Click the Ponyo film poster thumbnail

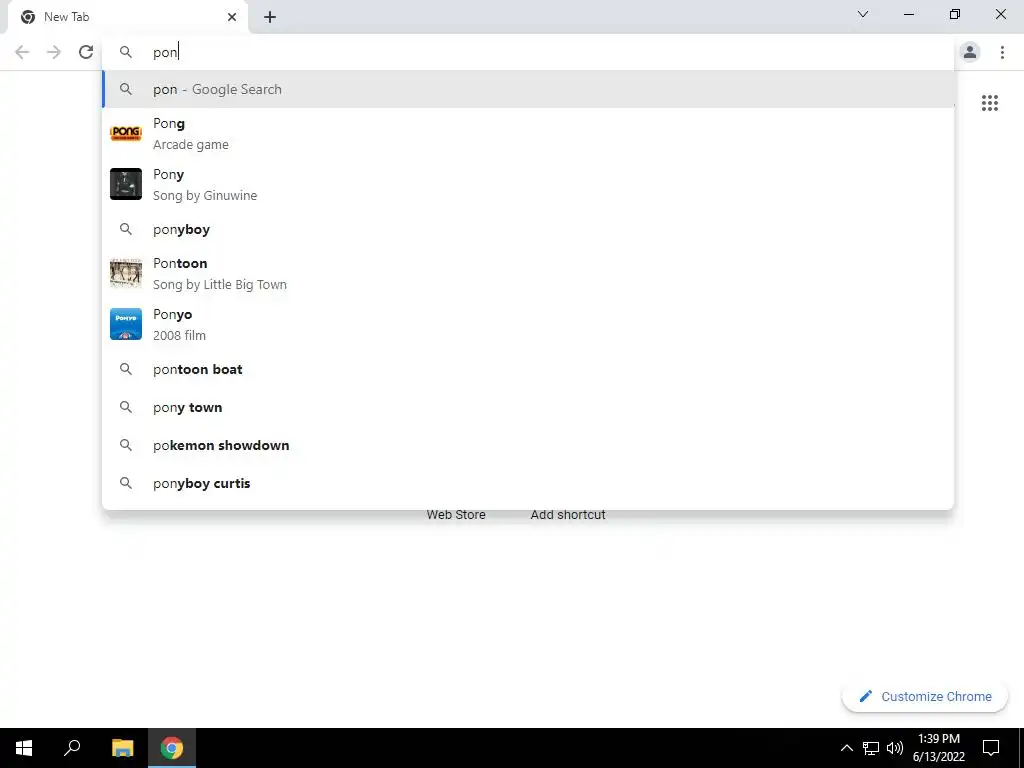(x=126, y=324)
